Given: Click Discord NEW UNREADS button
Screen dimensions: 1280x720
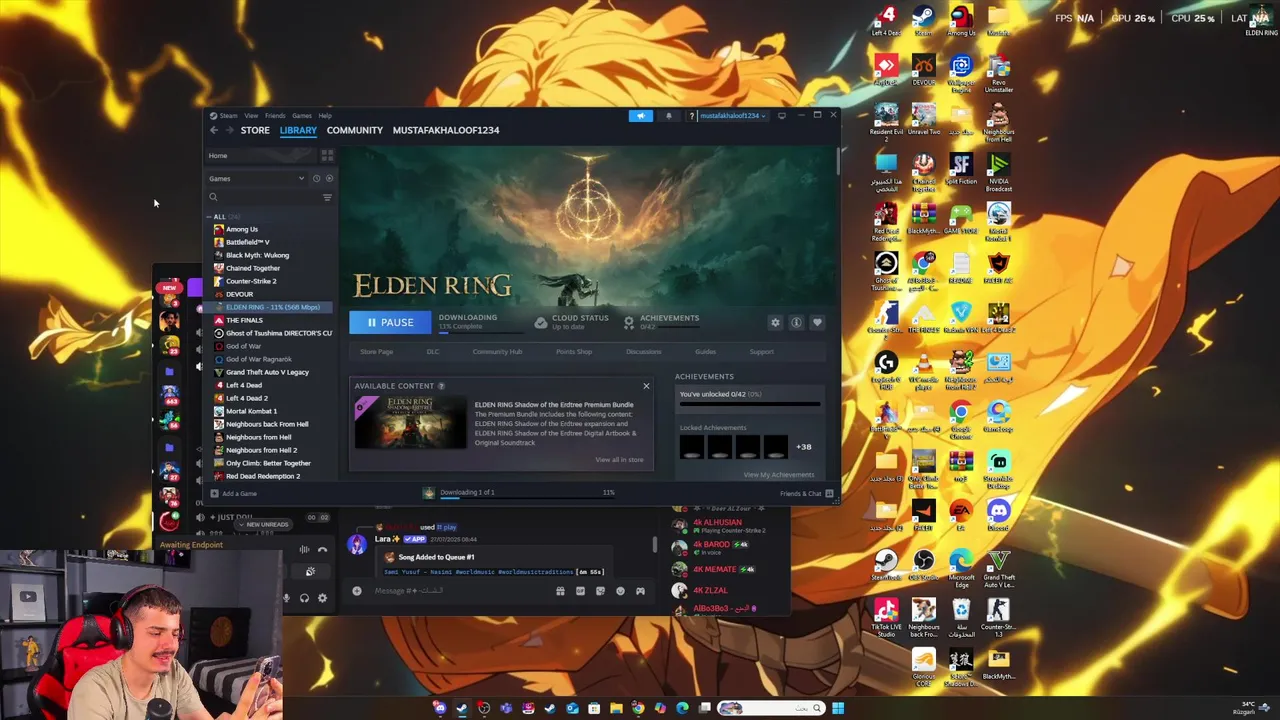Looking at the screenshot, I should click(x=263, y=524).
